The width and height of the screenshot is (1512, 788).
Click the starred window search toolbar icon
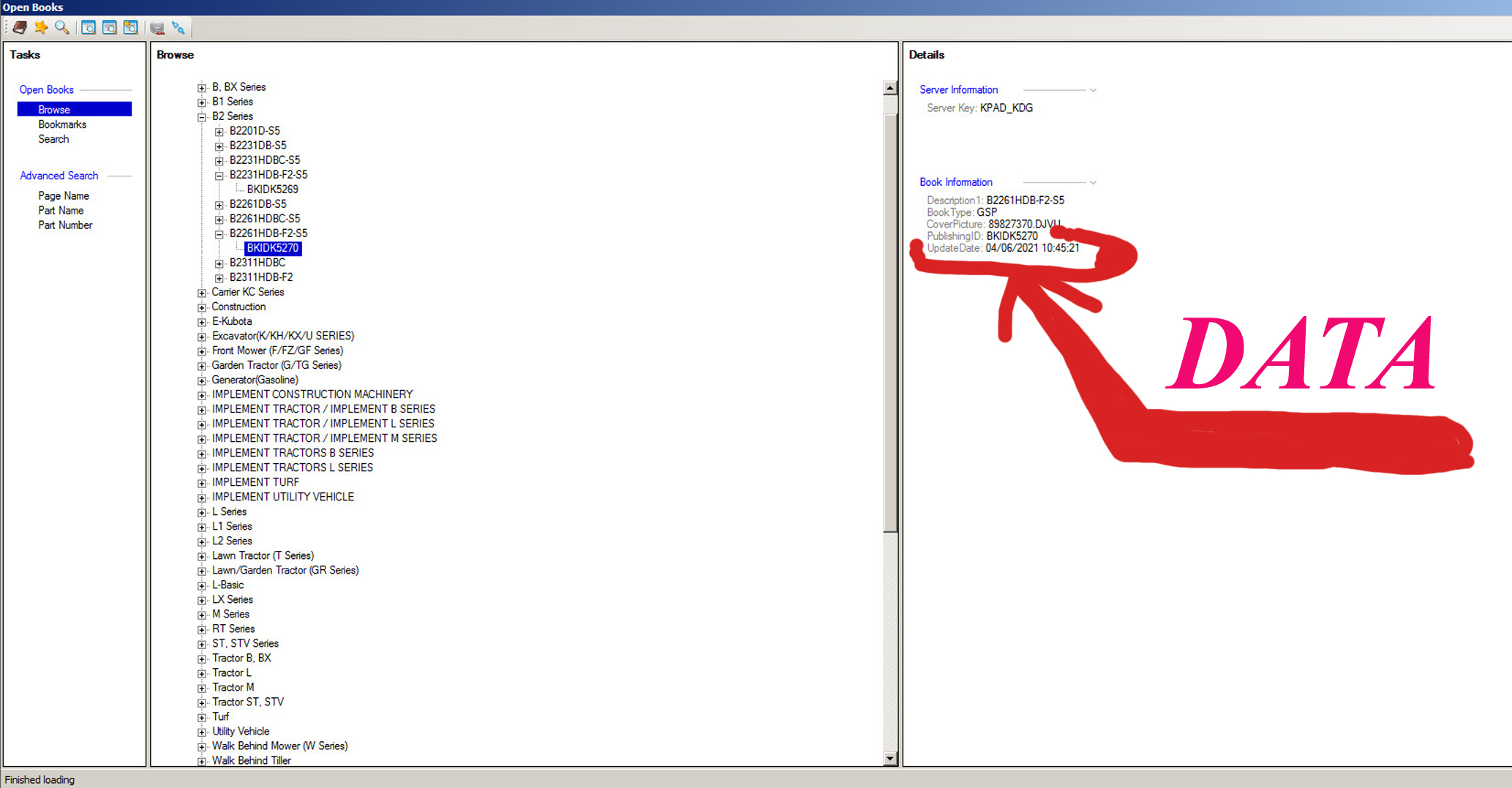[x=131, y=28]
